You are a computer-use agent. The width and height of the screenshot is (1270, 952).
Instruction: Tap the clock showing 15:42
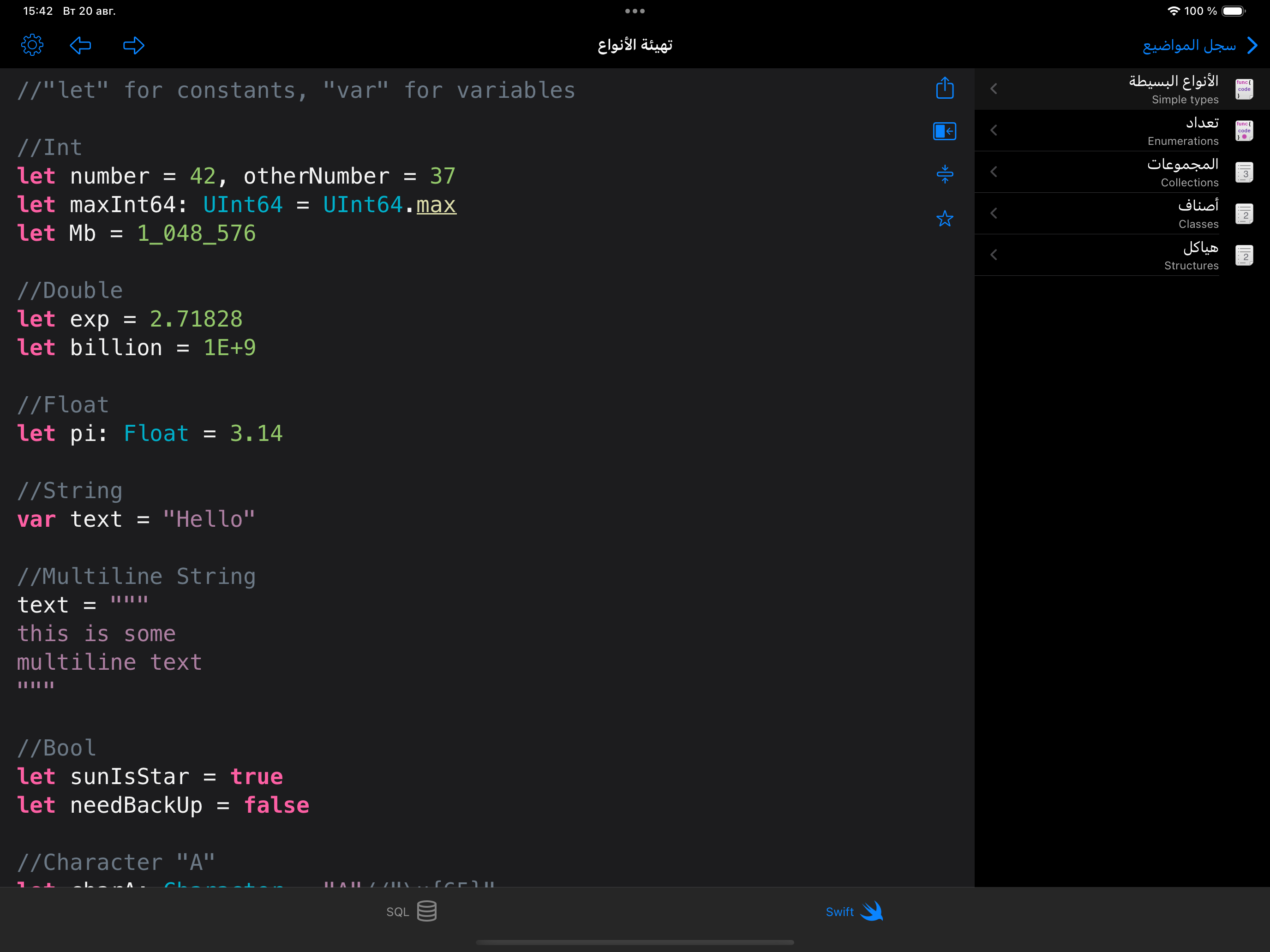pyautogui.click(x=38, y=11)
